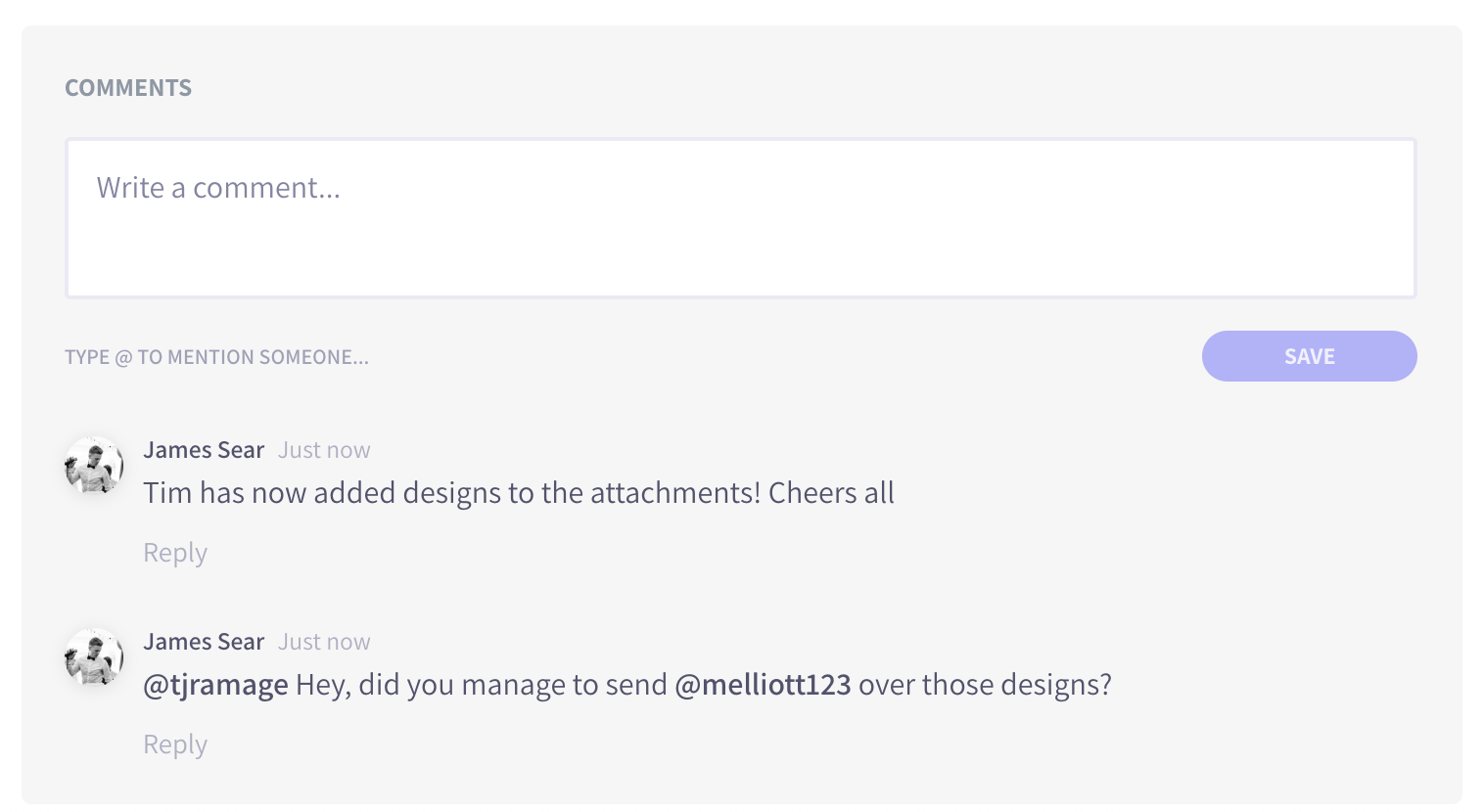The width and height of the screenshot is (1484, 812).
Task: Reply to the @tjramage comment
Action: pos(175,744)
